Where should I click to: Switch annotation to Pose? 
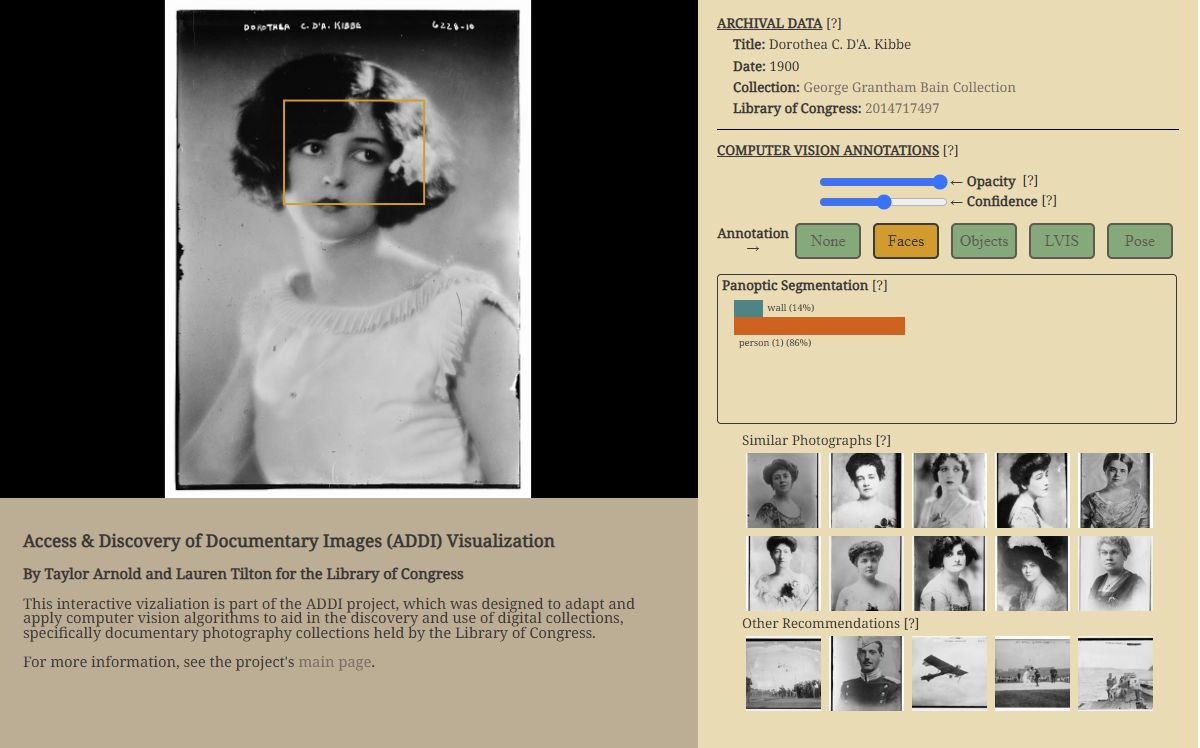1139,241
